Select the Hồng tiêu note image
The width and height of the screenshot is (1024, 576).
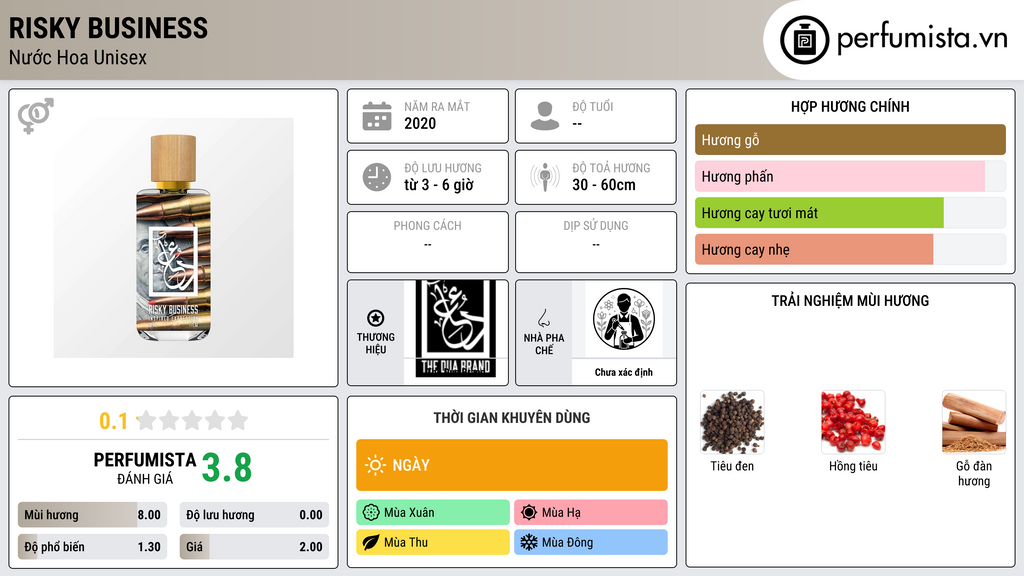coord(853,423)
